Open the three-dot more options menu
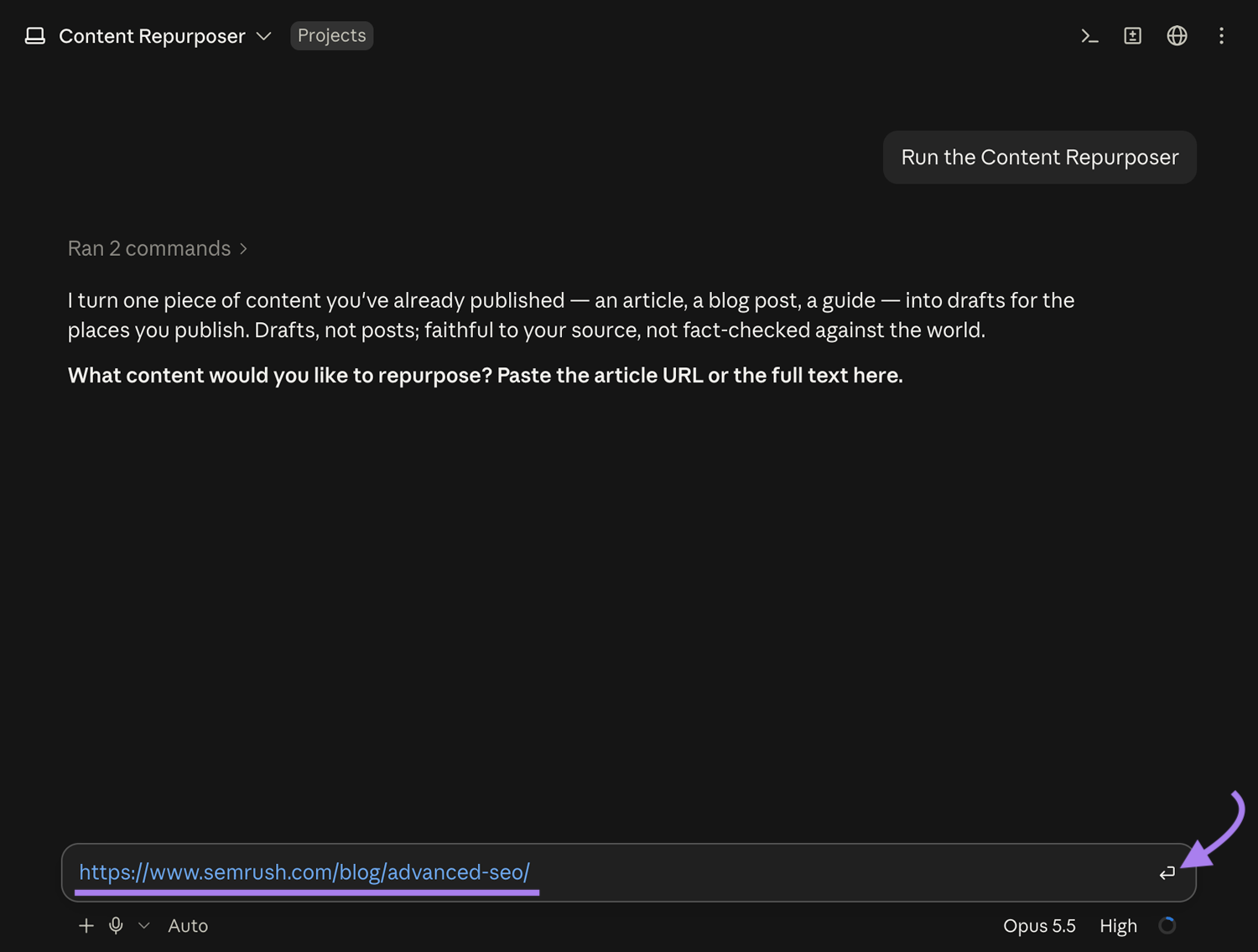Screen dimensions: 1258x952 tap(1221, 36)
